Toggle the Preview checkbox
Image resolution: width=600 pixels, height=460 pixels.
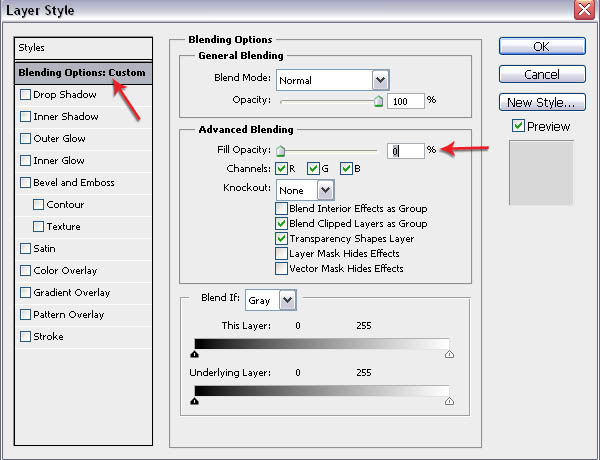pyautogui.click(x=518, y=126)
